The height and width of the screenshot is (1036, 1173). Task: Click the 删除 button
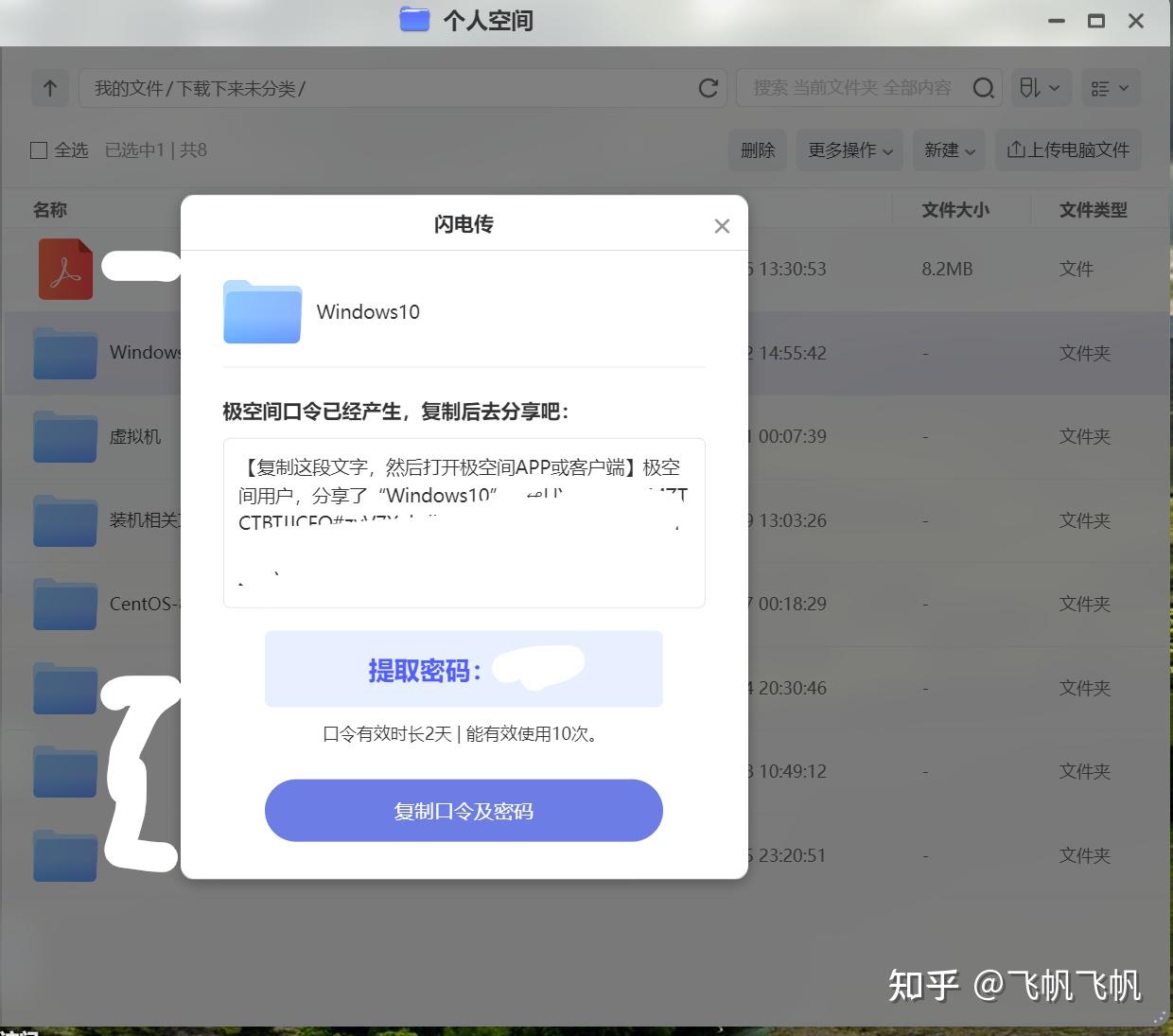click(757, 149)
